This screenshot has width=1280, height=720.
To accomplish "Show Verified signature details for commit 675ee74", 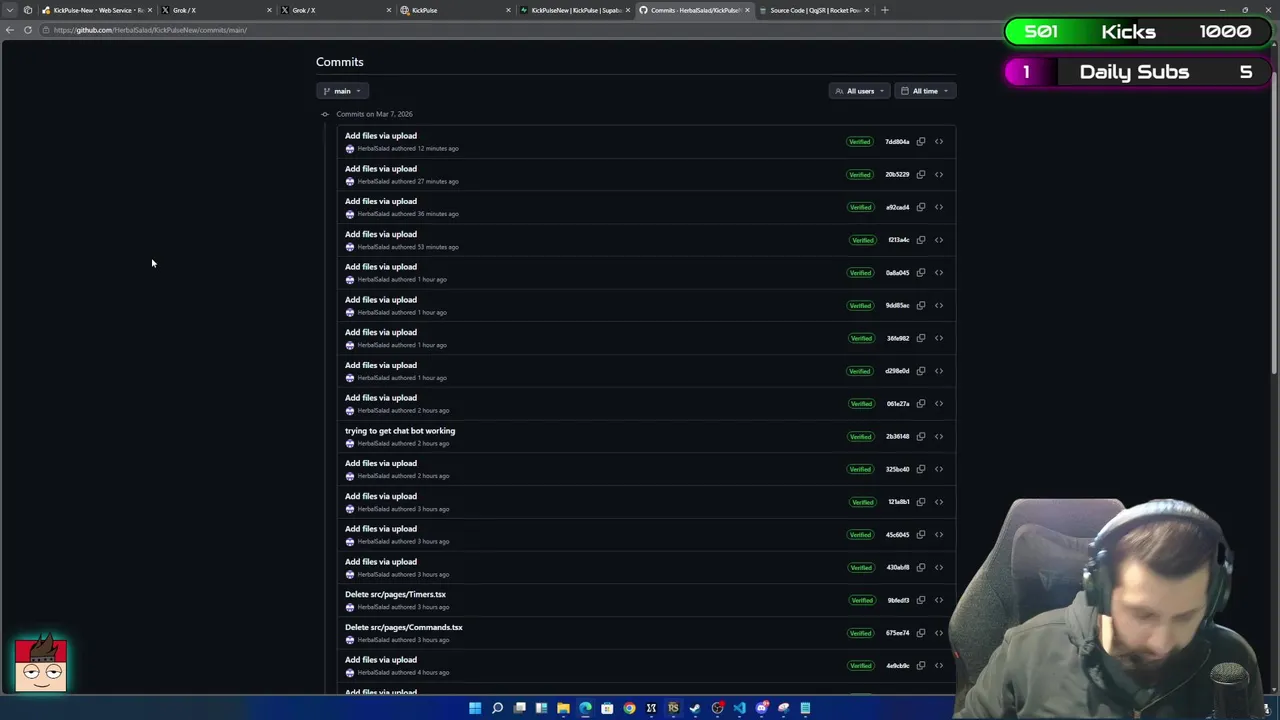I will (861, 633).
